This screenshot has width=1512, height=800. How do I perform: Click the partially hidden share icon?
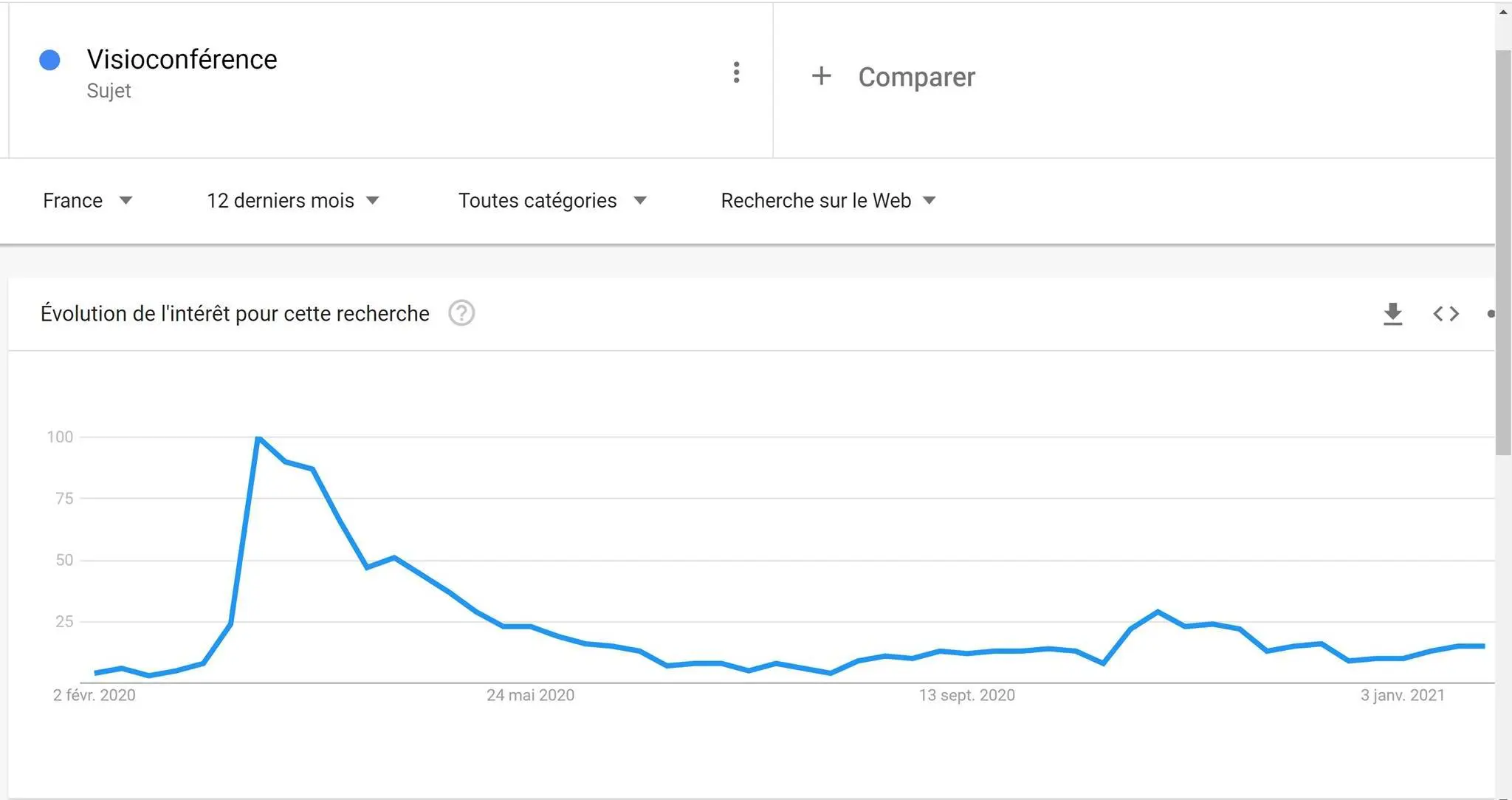click(x=1491, y=314)
